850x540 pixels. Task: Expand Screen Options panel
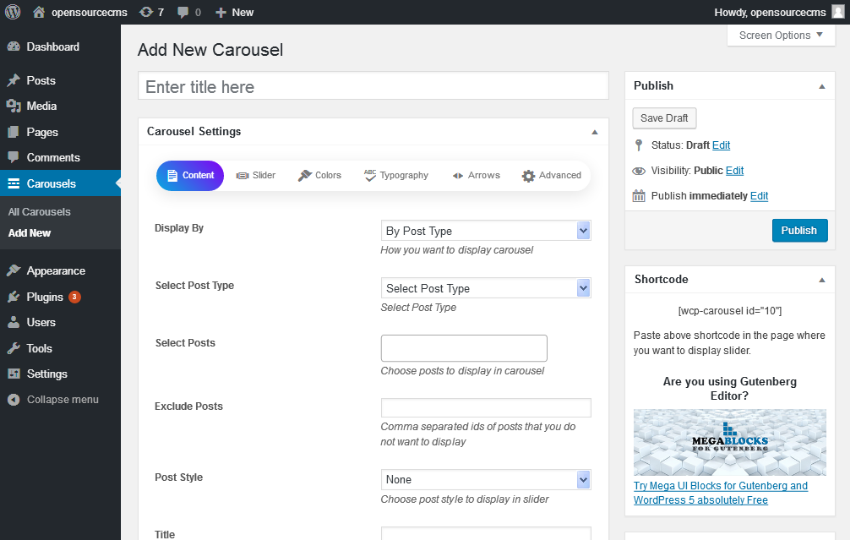pos(781,35)
